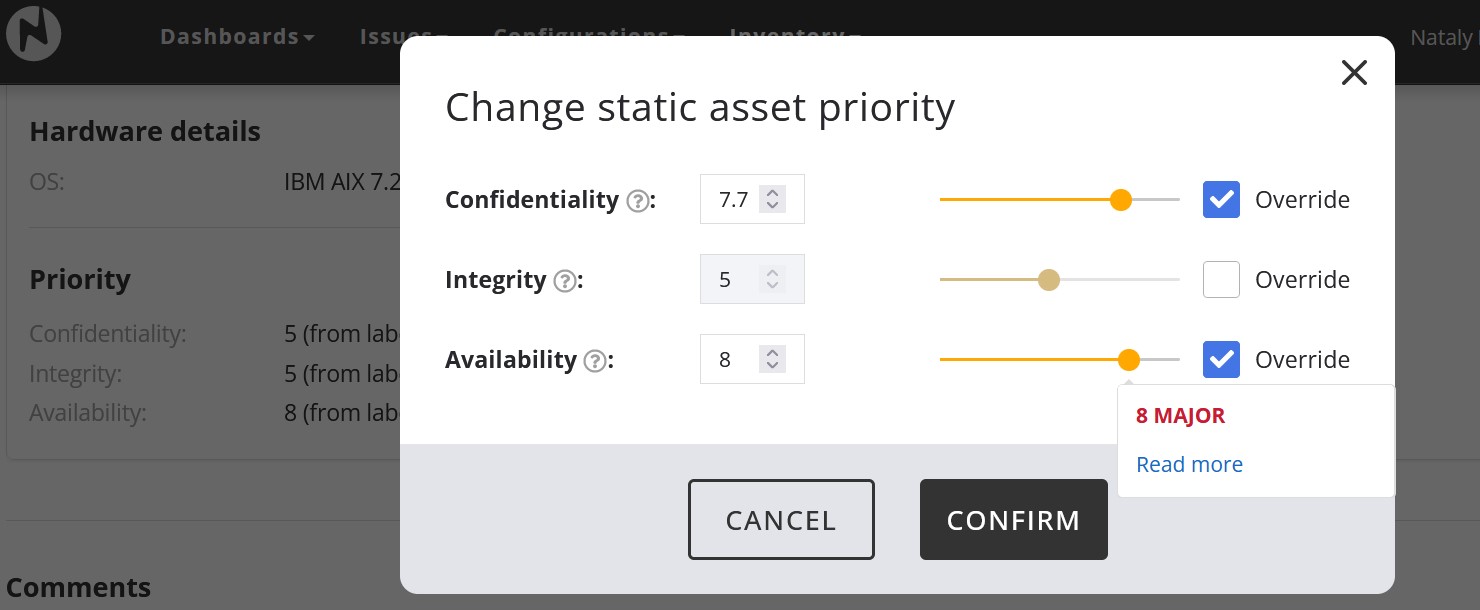This screenshot has width=1480, height=610.
Task: Open the Dashboards dropdown menu
Action: pos(237,37)
